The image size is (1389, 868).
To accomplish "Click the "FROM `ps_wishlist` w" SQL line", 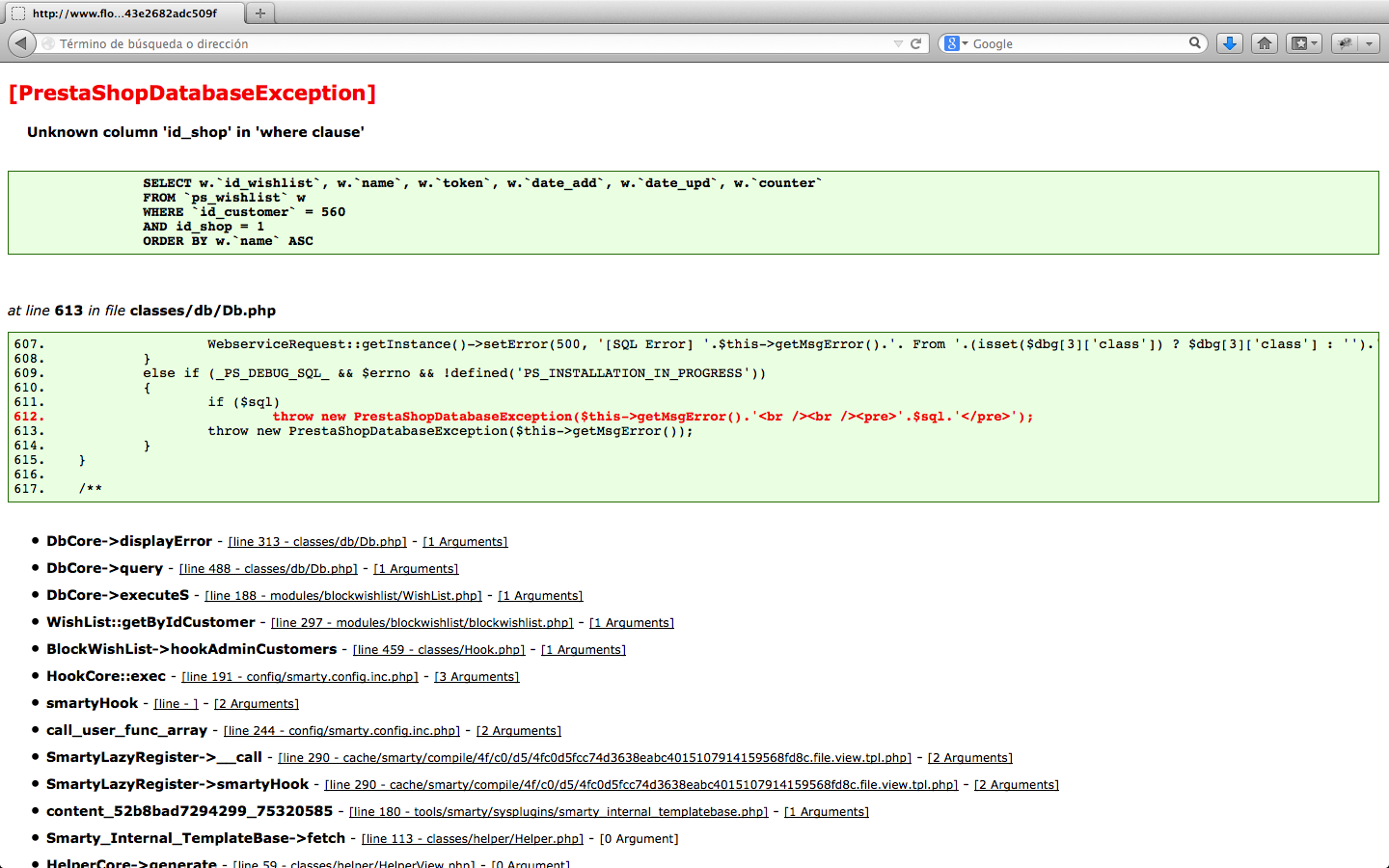I will [224, 198].
